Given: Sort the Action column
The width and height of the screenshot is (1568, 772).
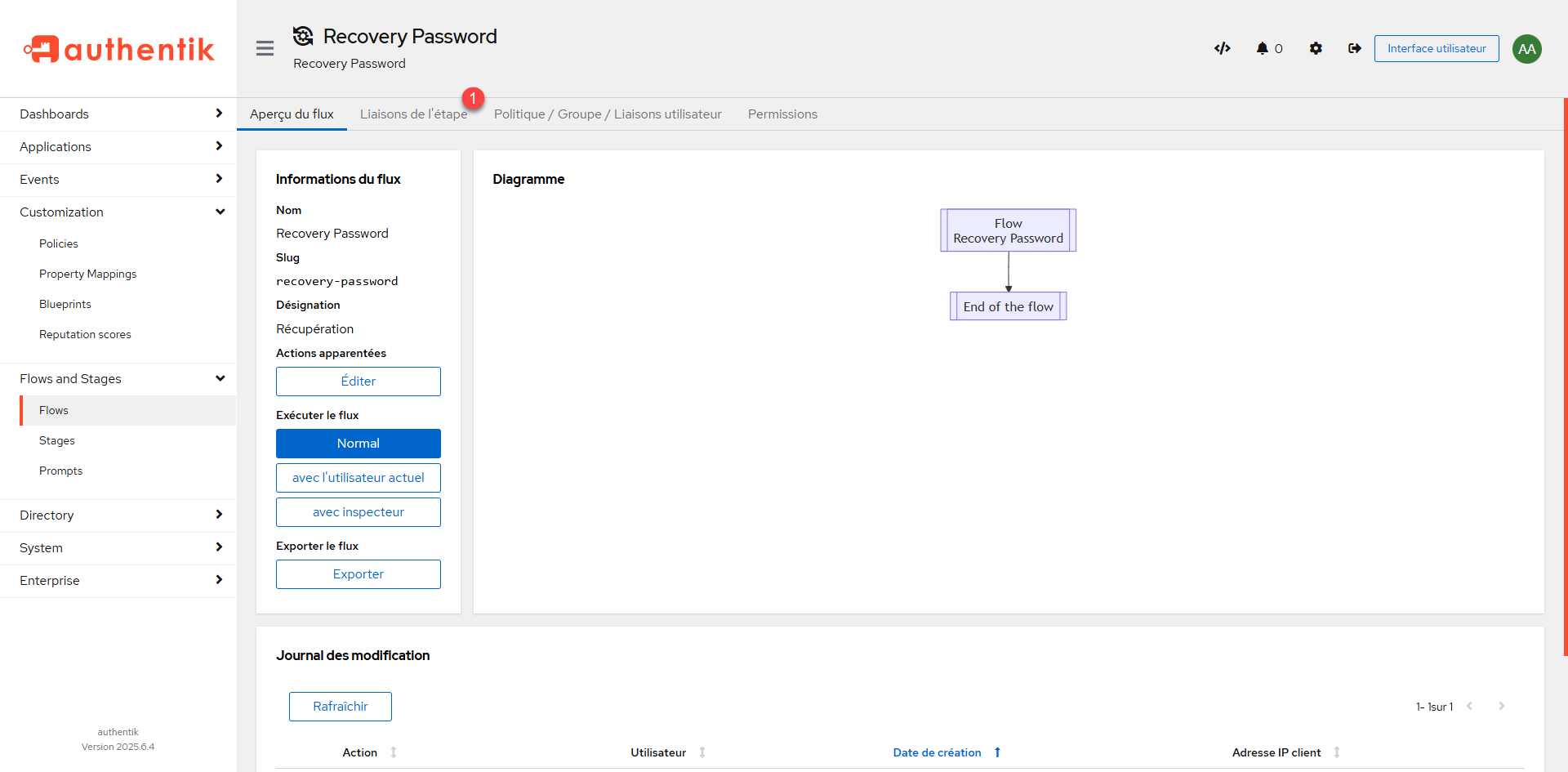Looking at the screenshot, I should coord(393,752).
